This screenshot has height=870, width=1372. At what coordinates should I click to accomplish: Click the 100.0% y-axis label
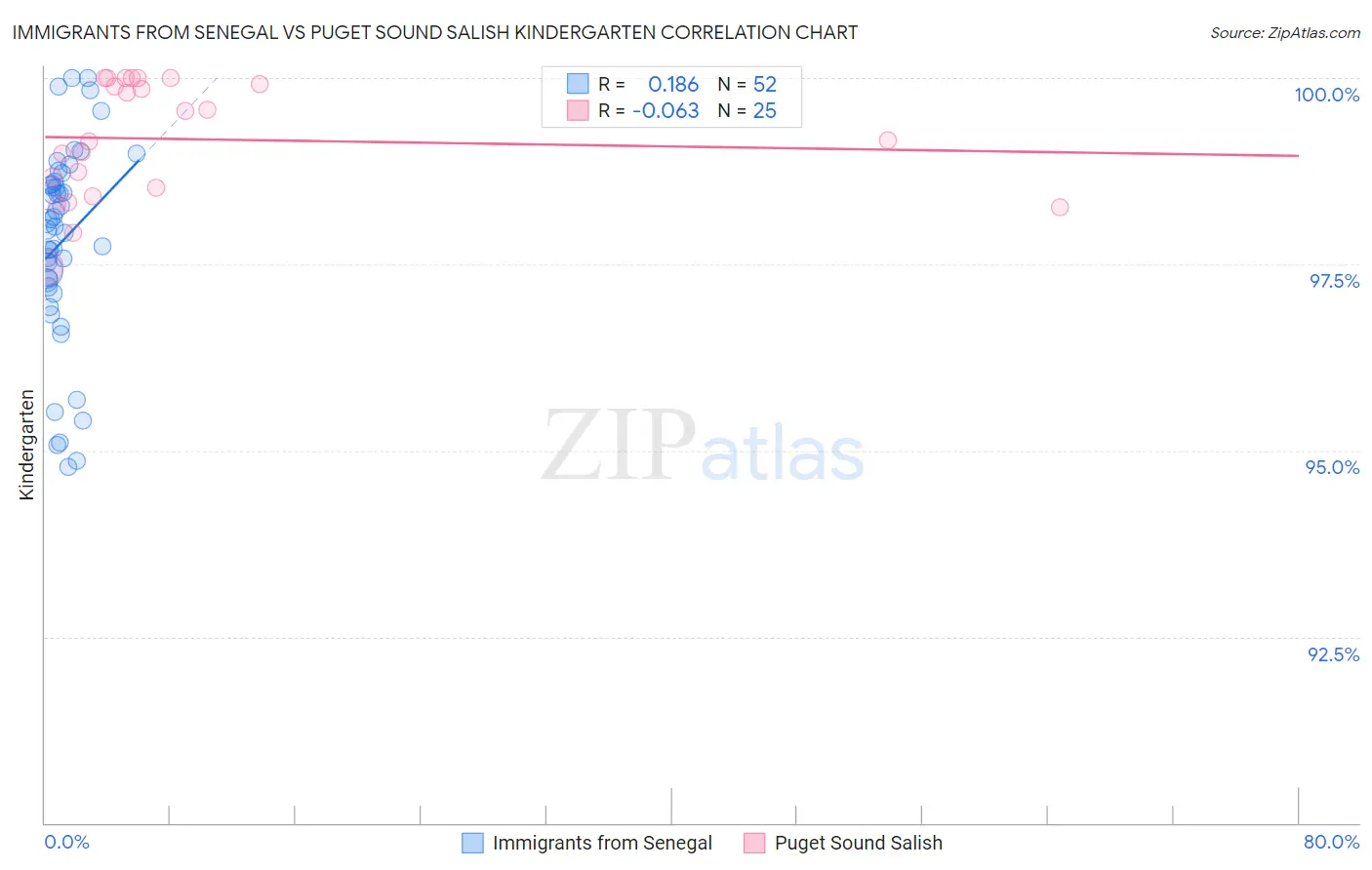pyautogui.click(x=1326, y=95)
